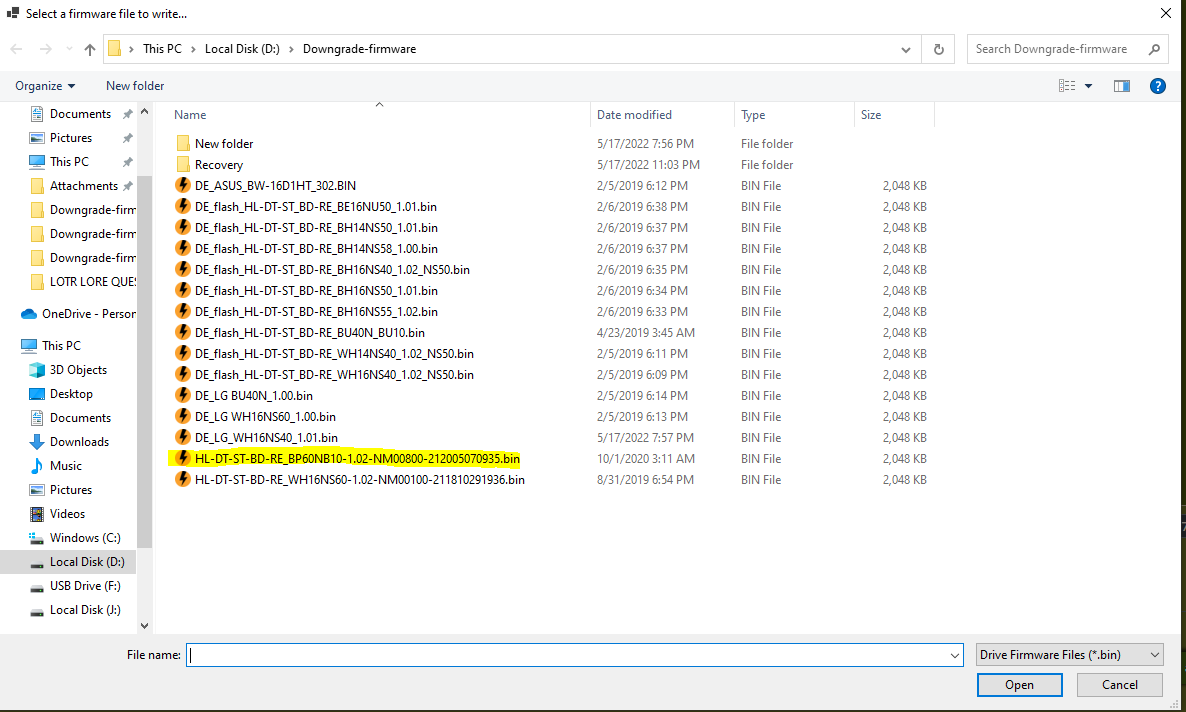Click the 3D Objects cube icon
The height and width of the screenshot is (712, 1186).
[36, 370]
